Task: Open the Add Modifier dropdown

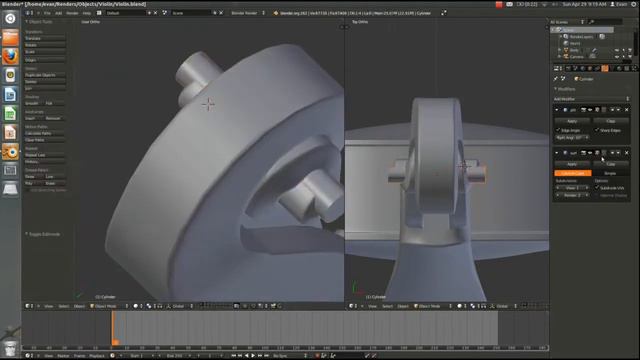Action: coord(591,99)
